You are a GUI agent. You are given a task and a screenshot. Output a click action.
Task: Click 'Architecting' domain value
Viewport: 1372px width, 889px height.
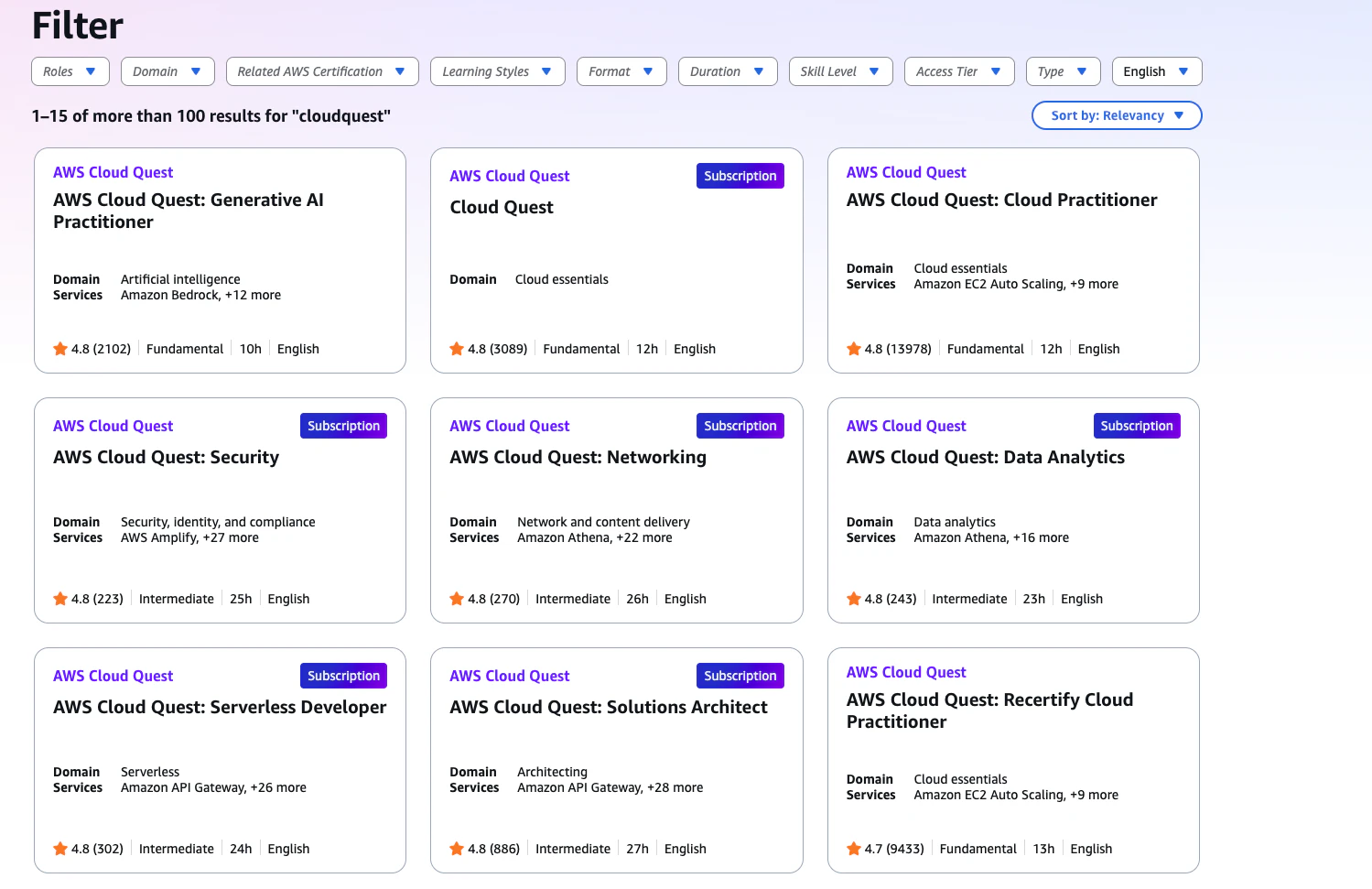point(552,772)
